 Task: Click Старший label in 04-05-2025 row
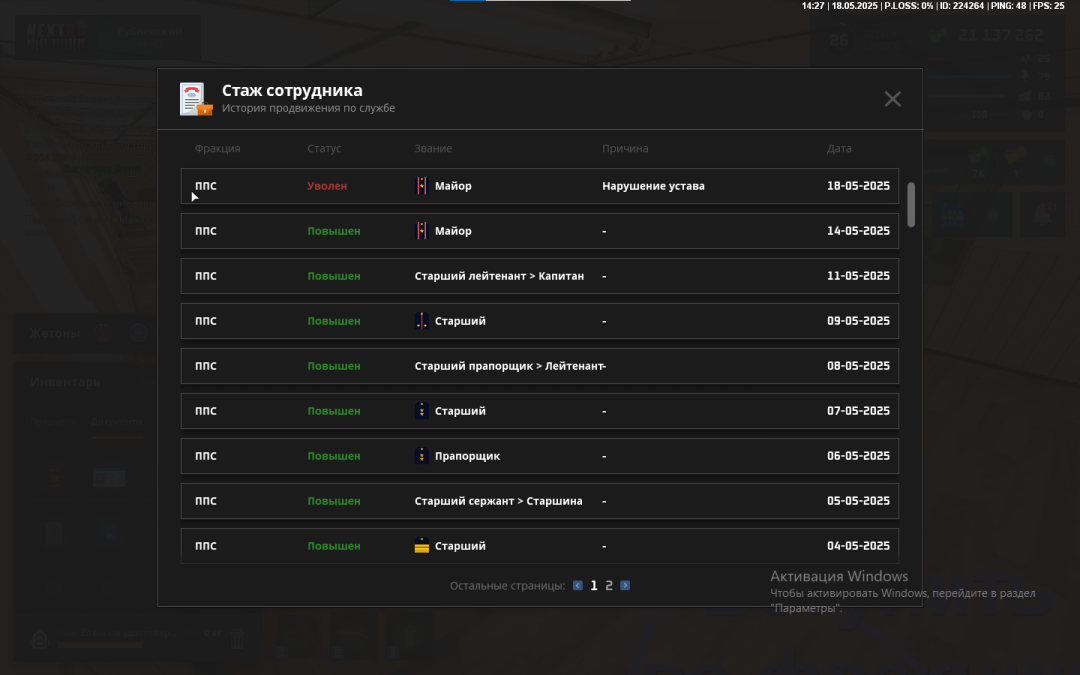click(x=460, y=546)
